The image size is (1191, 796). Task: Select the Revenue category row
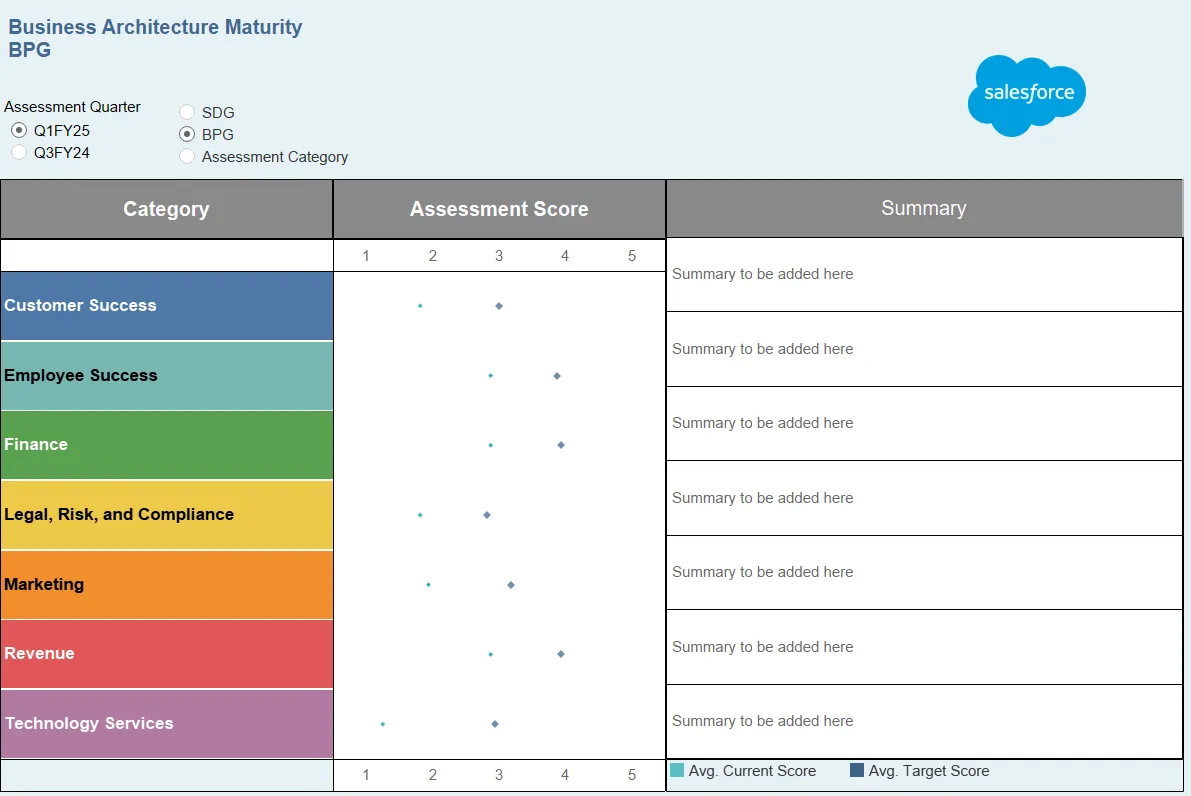[167, 654]
